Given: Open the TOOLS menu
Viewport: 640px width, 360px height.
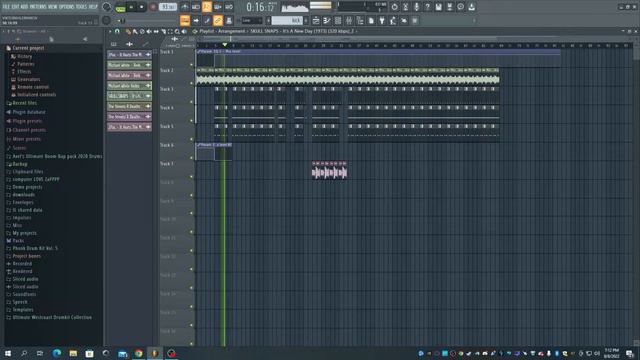Looking at the screenshot, I should point(81,7).
